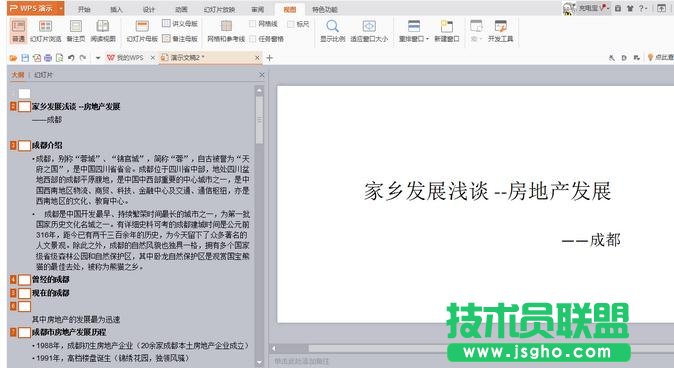Redo the last action
Viewport: 674px width, 368px height.
[83, 58]
